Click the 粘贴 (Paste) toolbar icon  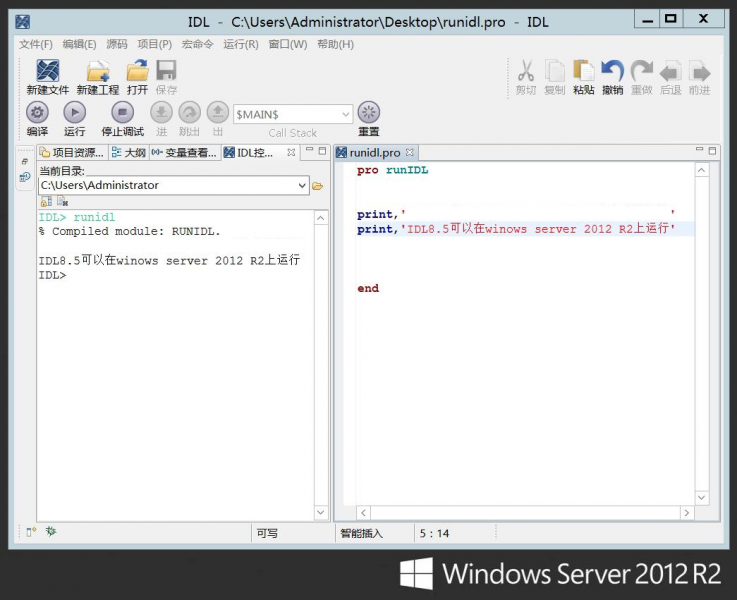coord(584,72)
